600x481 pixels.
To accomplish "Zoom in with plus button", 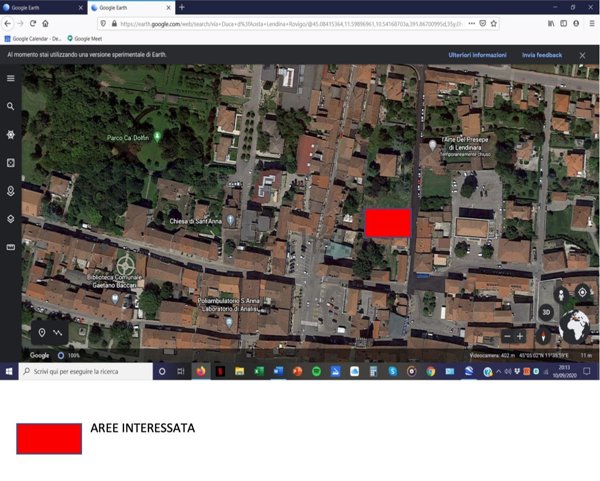I will (520, 337).
